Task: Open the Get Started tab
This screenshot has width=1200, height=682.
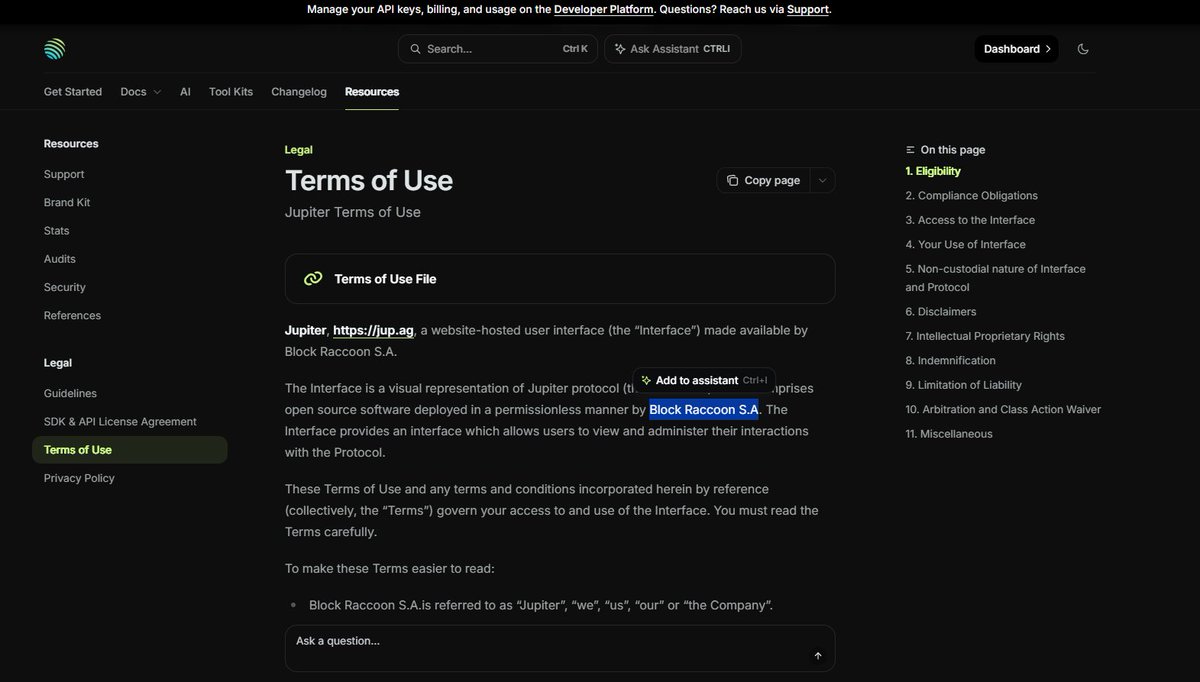Action: coord(73,92)
